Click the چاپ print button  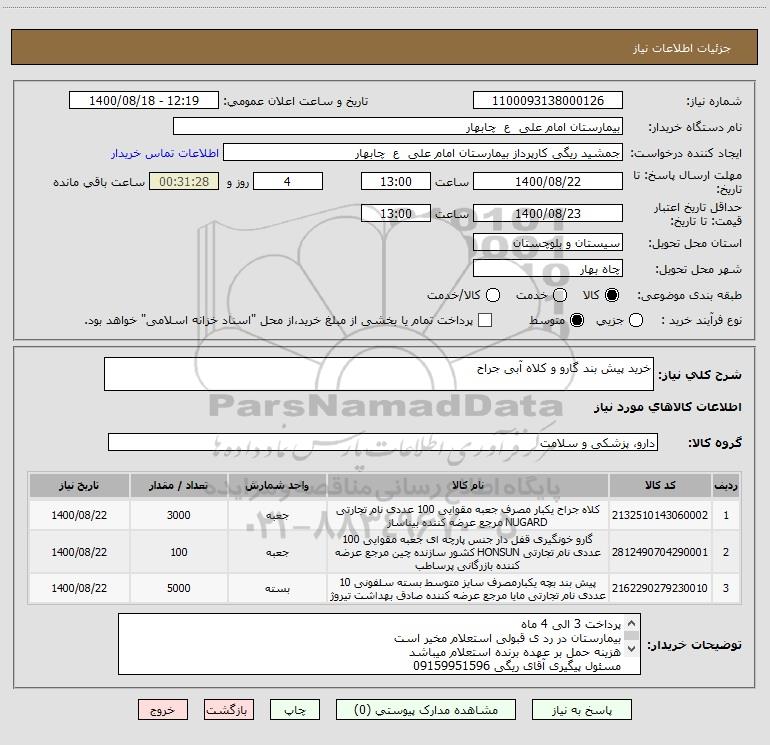295,710
